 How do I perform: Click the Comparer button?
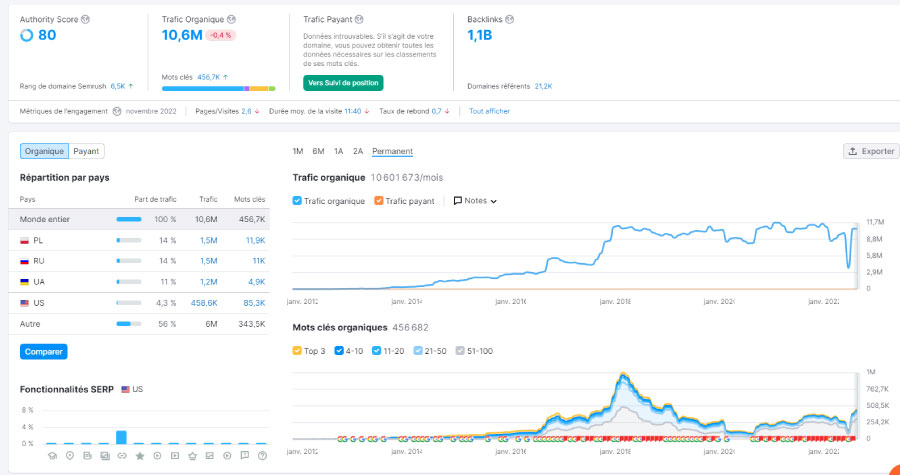coord(44,352)
